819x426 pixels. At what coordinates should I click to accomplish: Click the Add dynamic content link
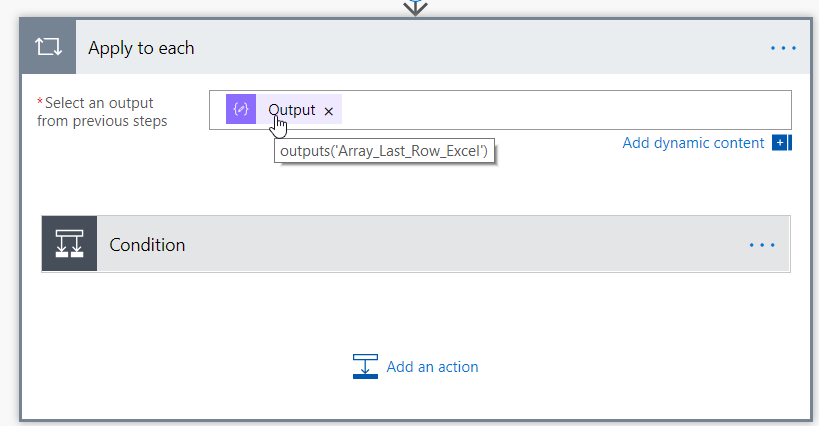(x=693, y=143)
